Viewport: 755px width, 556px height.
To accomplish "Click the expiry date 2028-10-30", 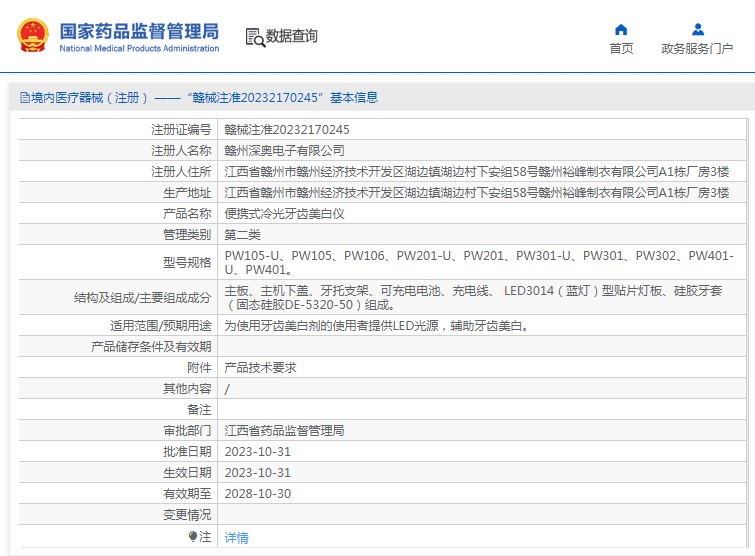I will coord(258,494).
